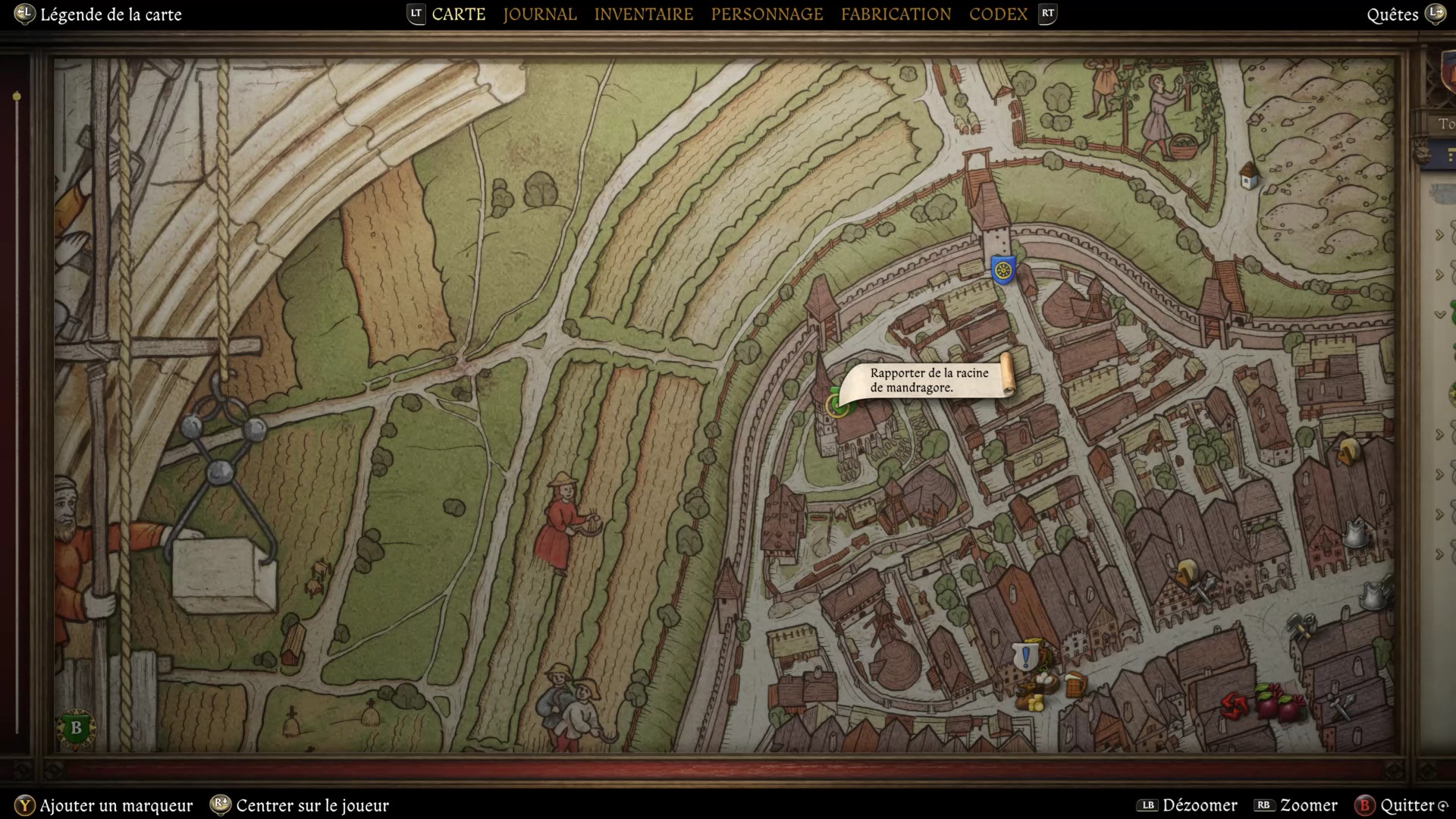Expand the last chevron quest entry
This screenshot has width=1456, height=819.
(1439, 554)
